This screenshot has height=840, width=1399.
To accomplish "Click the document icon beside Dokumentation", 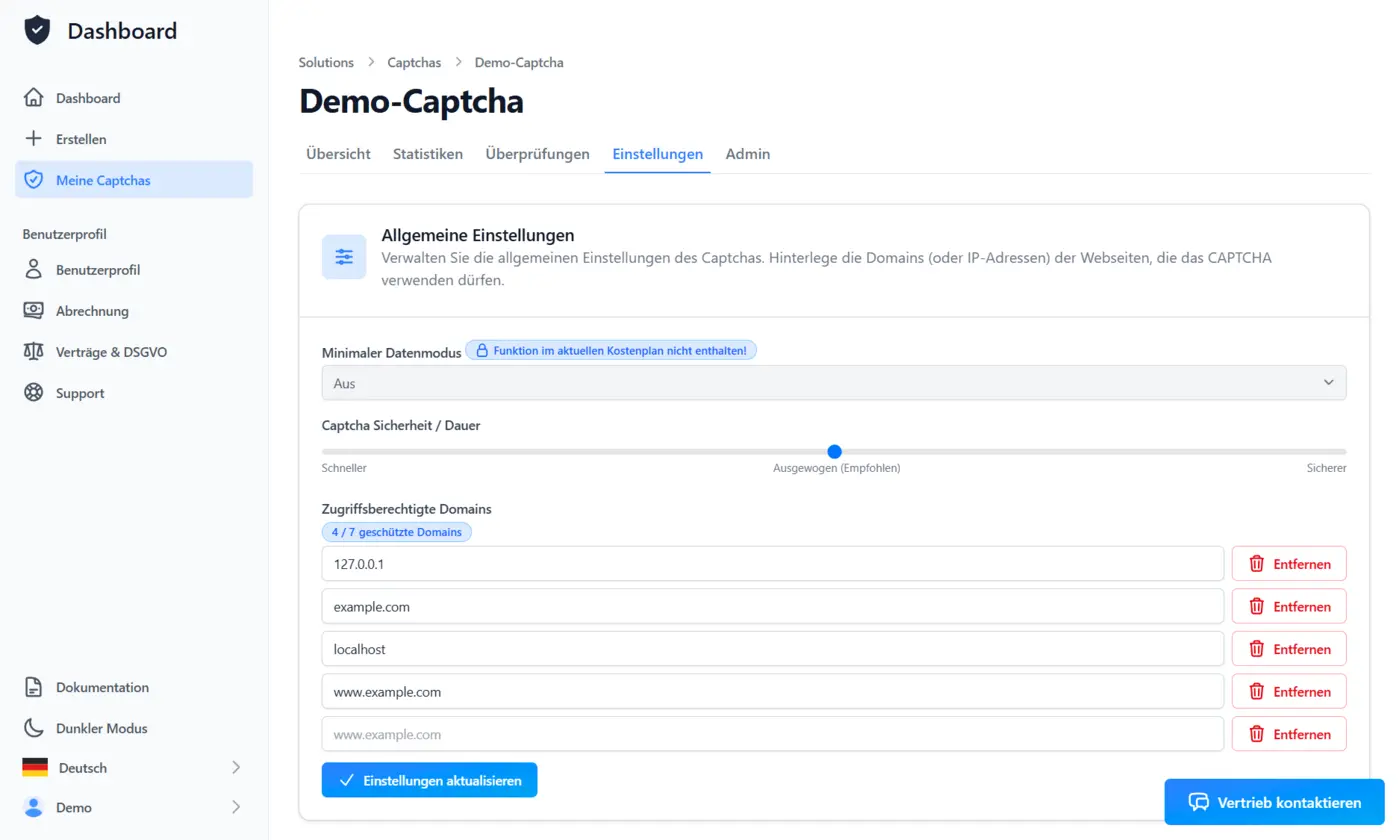I will 34,687.
